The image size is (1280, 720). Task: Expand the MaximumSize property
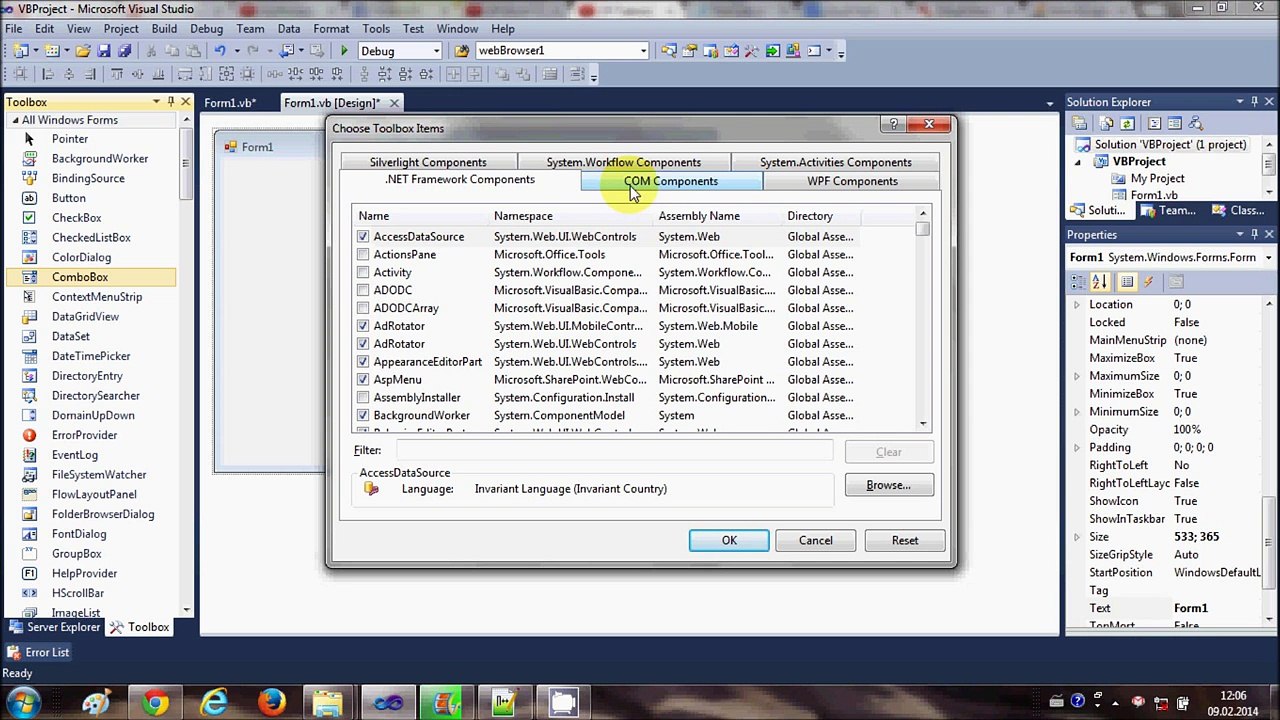(1077, 376)
